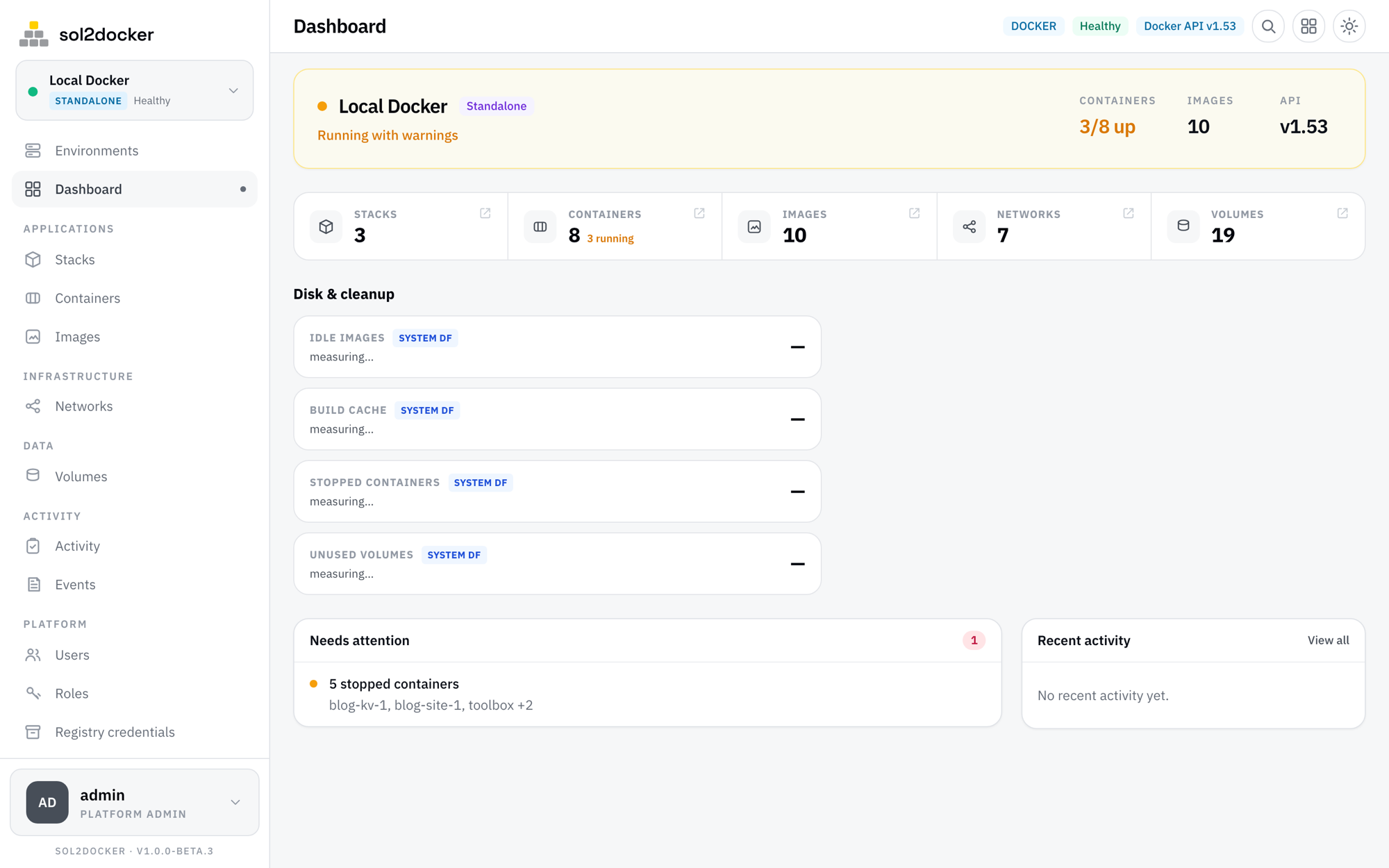Open the search icon in header
This screenshot has height=868, width=1389.
1268,26
